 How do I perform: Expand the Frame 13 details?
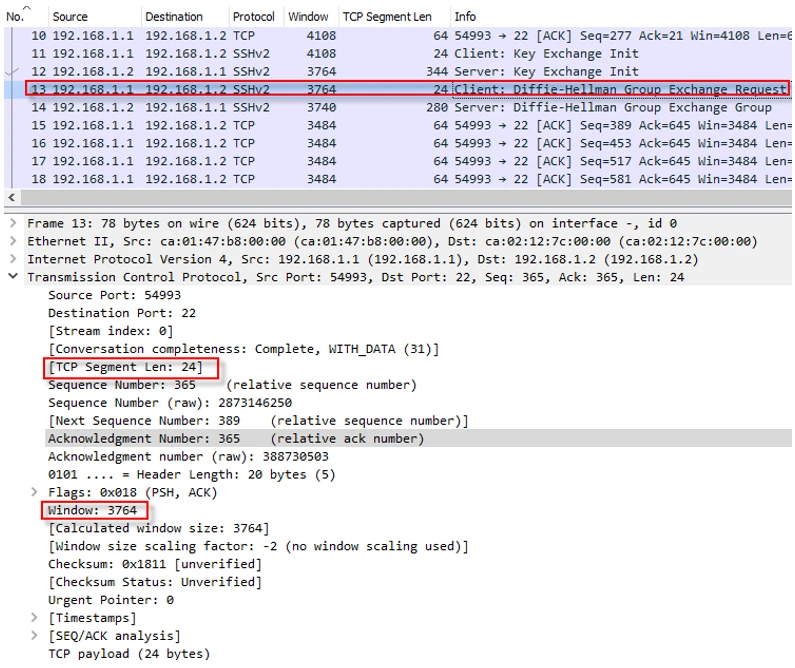(x=12, y=223)
